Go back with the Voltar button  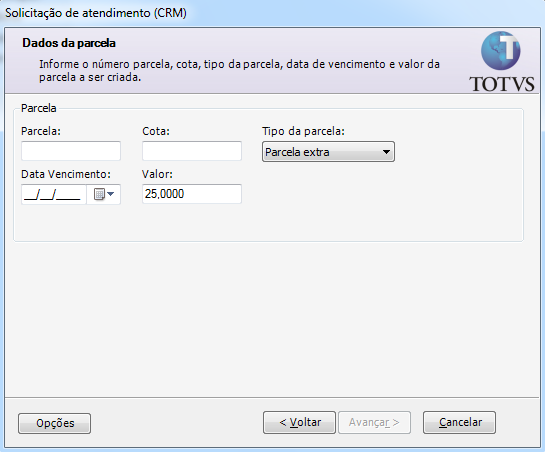(x=300, y=422)
